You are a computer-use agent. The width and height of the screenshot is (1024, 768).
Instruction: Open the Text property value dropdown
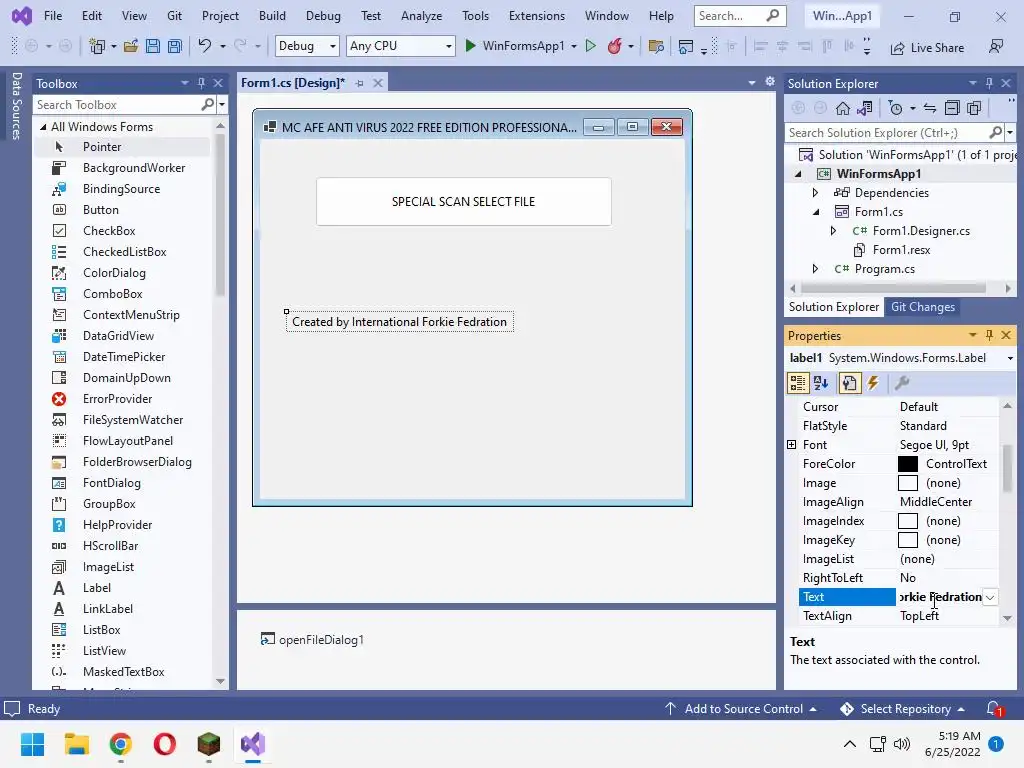pos(990,597)
